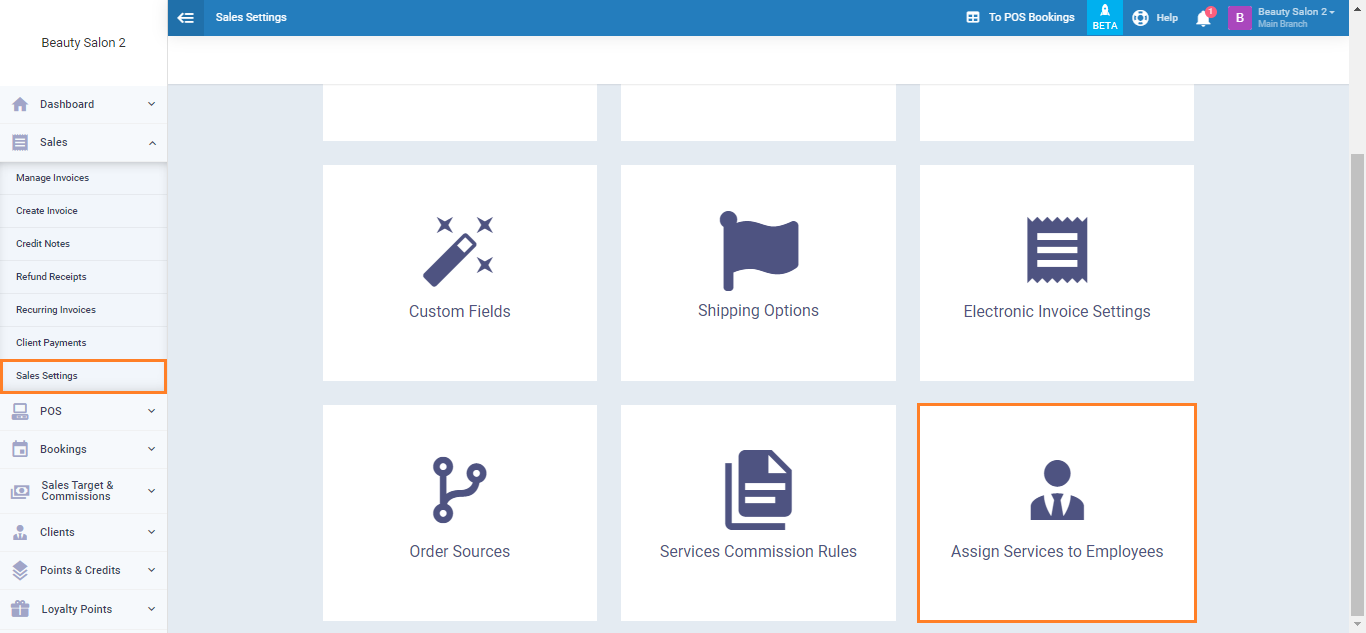Click the Sales Target money icon
The height and width of the screenshot is (633, 1366).
click(x=20, y=491)
